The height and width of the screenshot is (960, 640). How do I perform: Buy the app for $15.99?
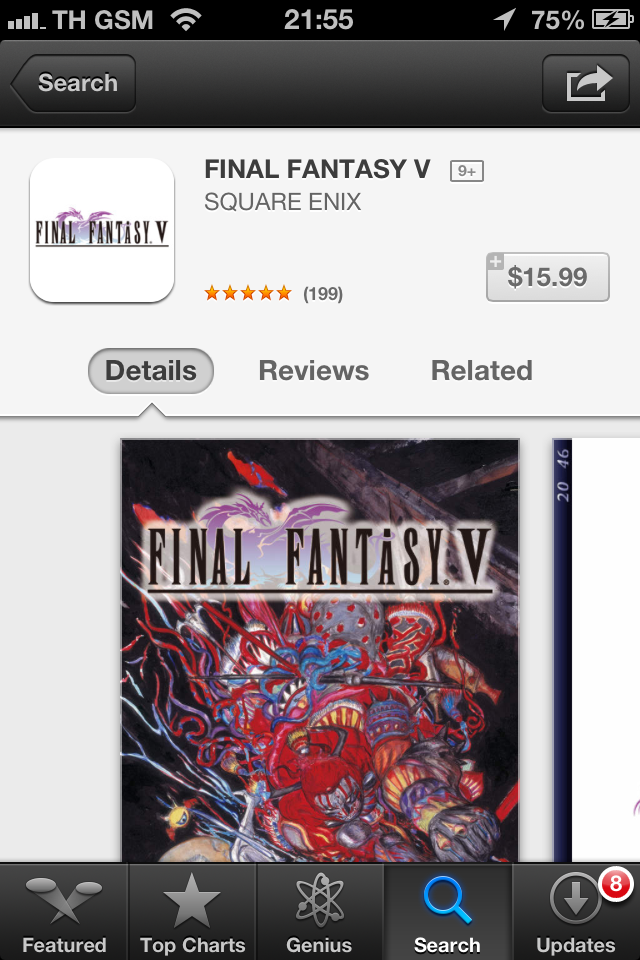pyautogui.click(x=548, y=277)
